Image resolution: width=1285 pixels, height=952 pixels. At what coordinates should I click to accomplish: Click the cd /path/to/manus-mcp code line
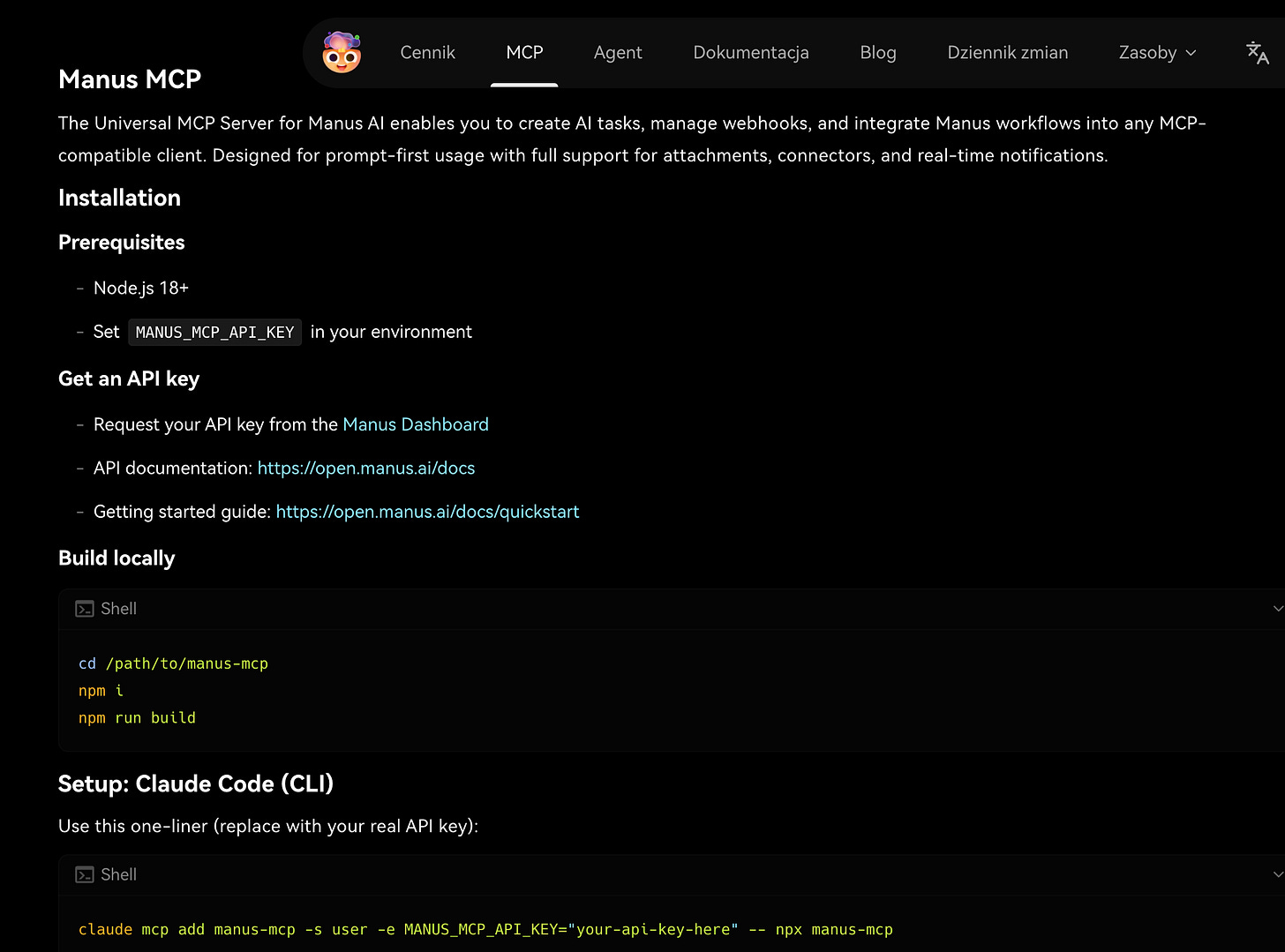(x=173, y=663)
